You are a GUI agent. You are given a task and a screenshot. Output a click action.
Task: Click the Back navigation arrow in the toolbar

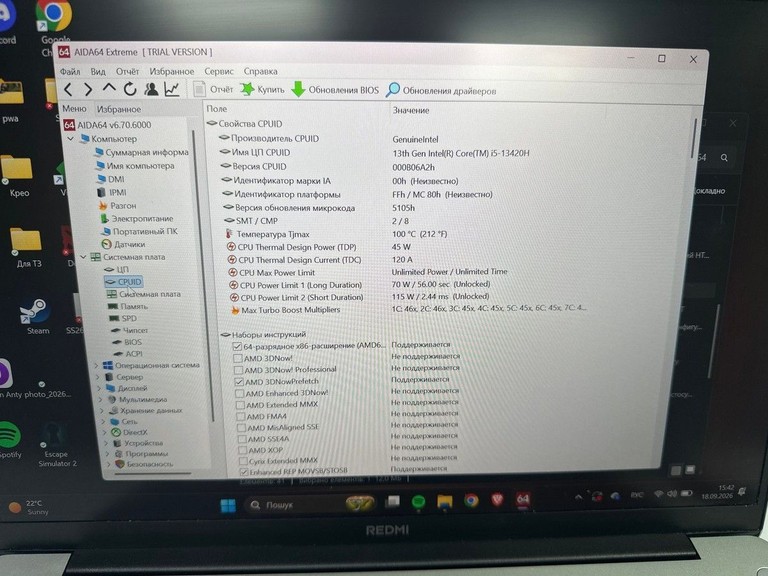point(68,89)
